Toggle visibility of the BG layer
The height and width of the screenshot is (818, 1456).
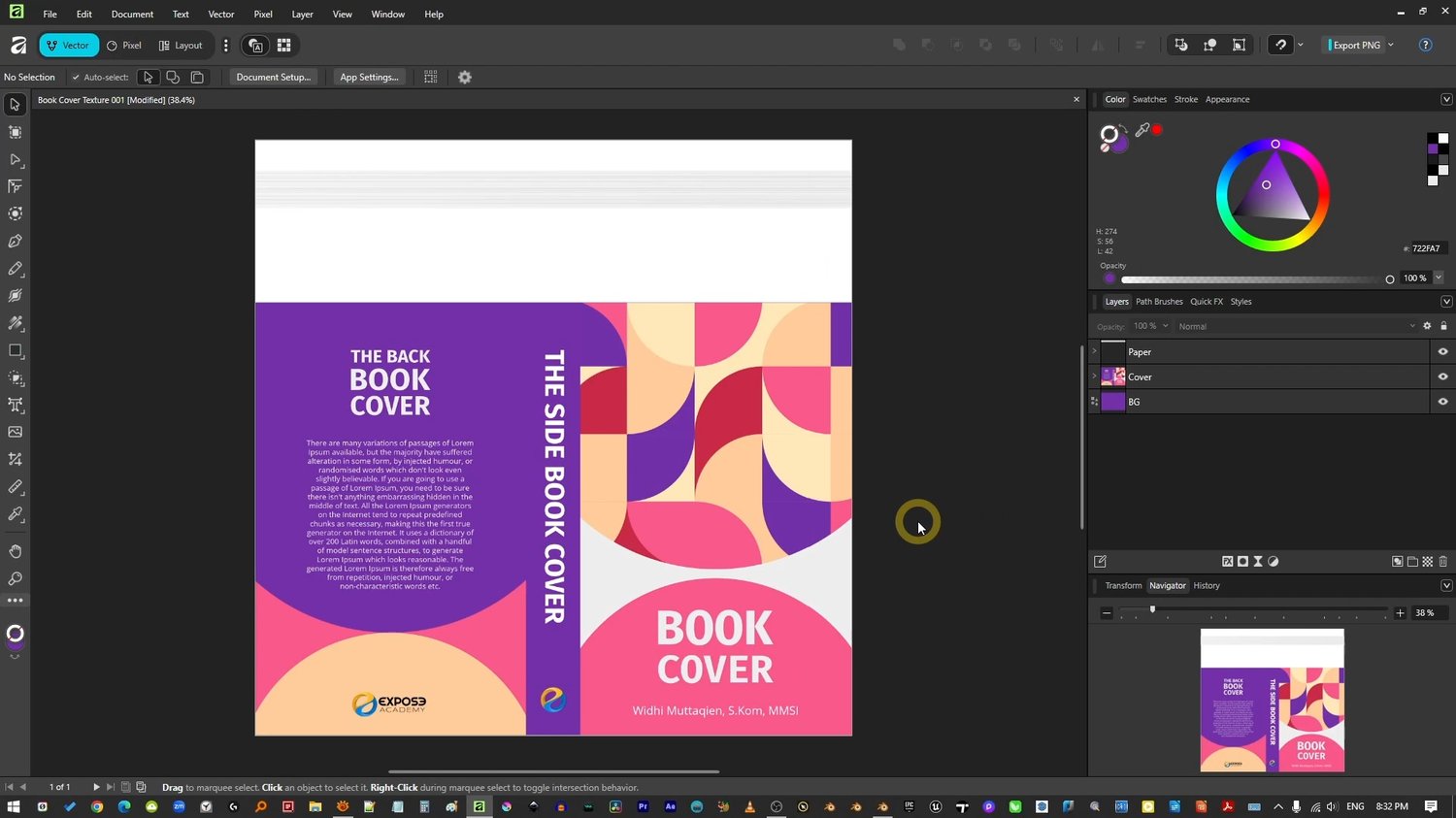[x=1442, y=402]
